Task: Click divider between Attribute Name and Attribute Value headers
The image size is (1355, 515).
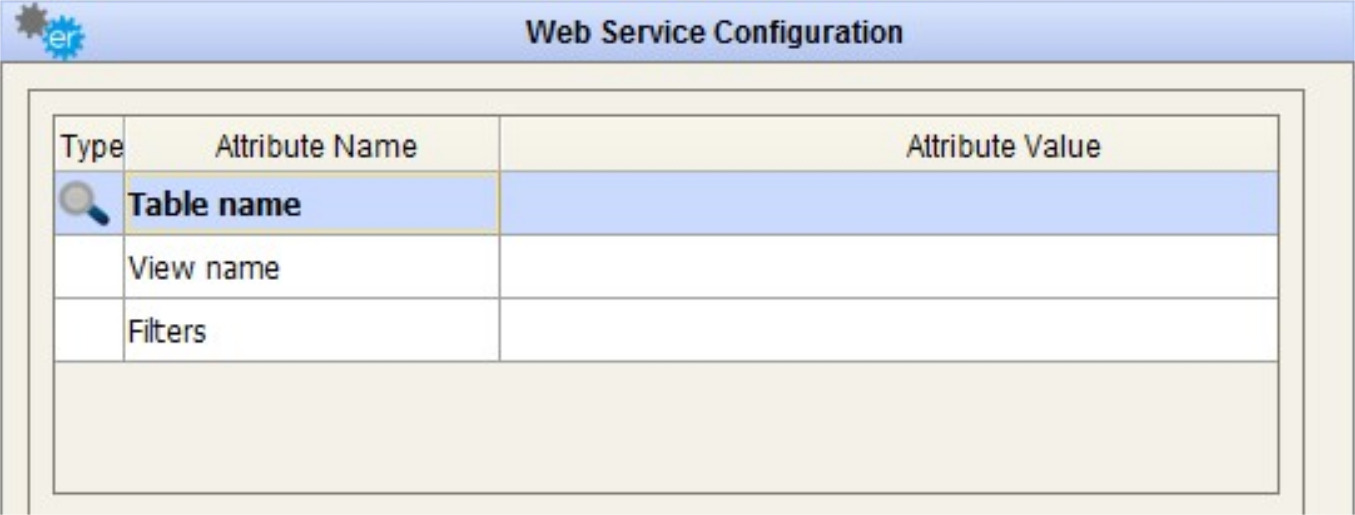Action: point(500,147)
